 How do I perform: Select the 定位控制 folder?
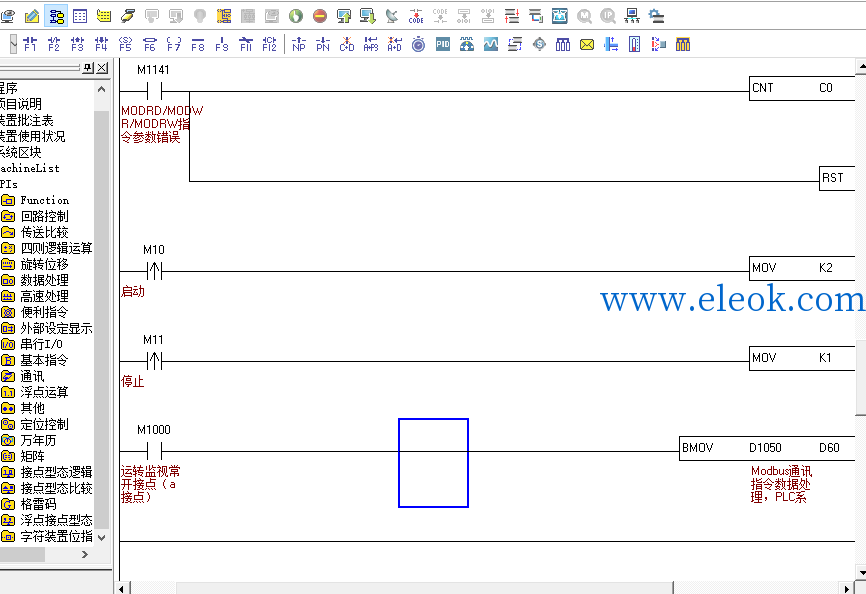point(44,424)
